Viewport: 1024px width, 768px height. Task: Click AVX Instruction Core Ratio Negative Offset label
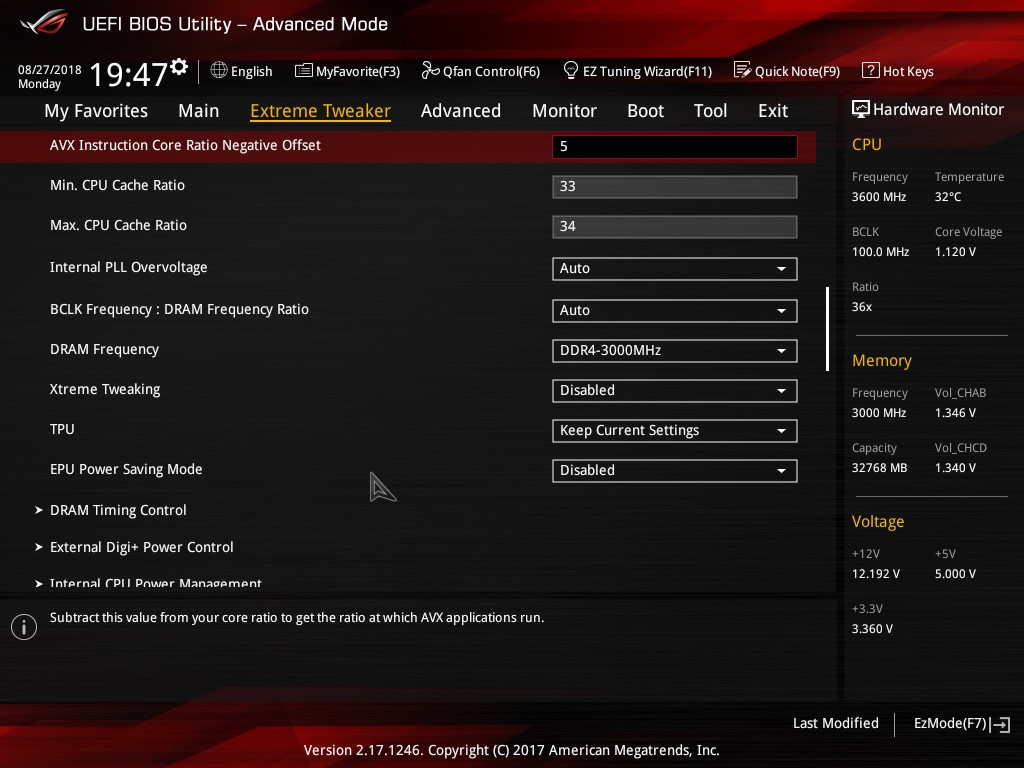point(185,145)
